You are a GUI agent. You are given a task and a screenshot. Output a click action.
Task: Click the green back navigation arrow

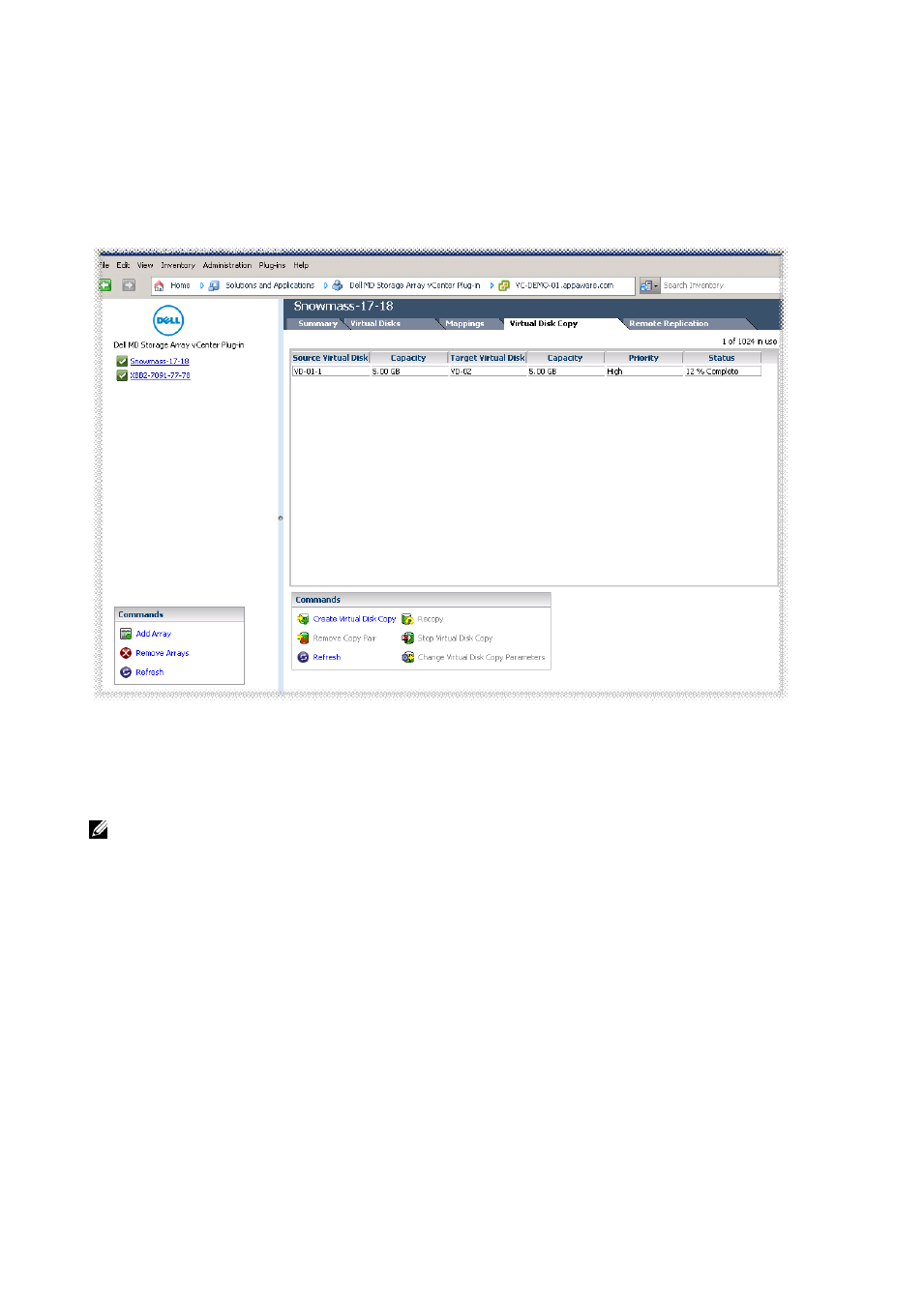coord(105,285)
